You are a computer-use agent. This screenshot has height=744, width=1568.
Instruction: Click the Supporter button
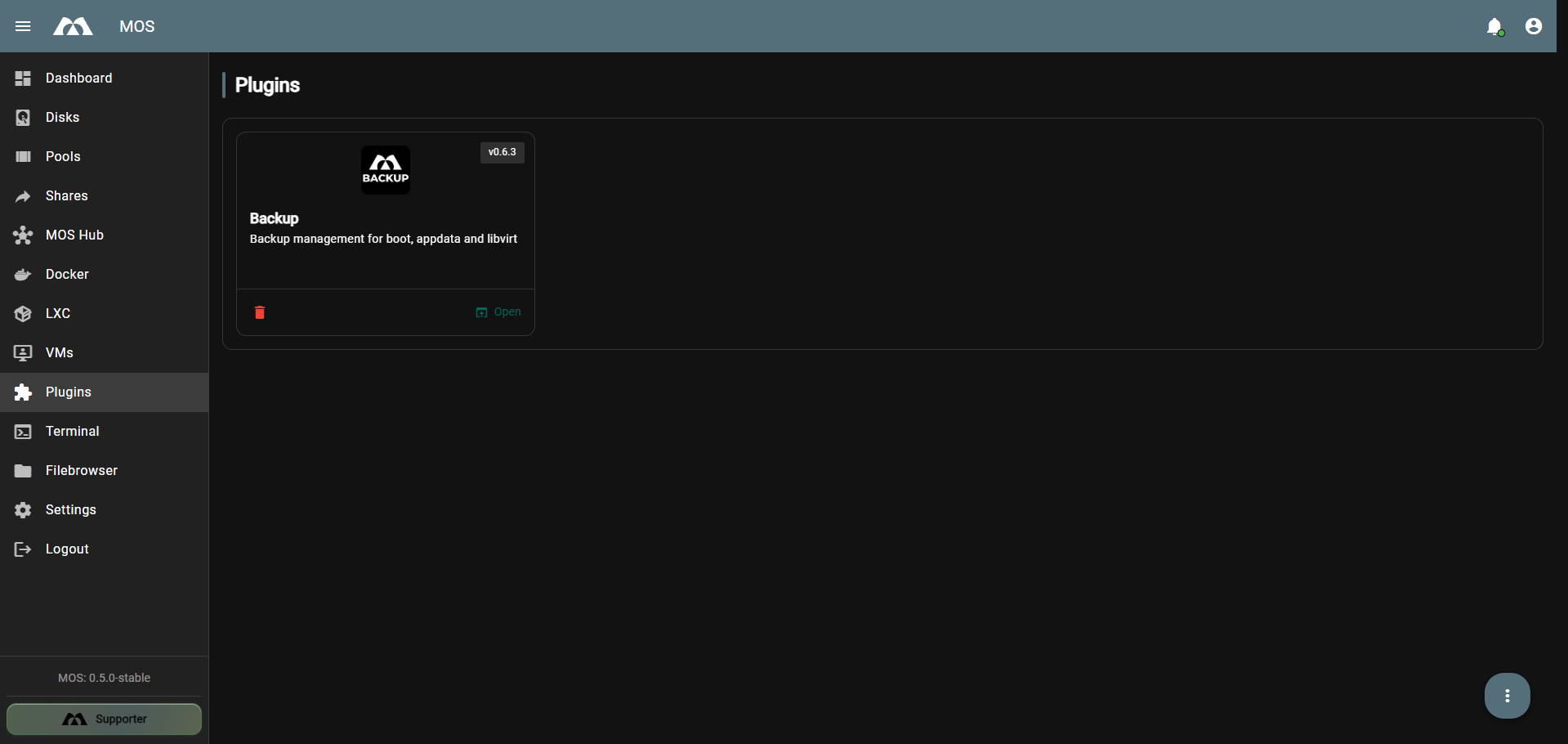[x=104, y=719]
